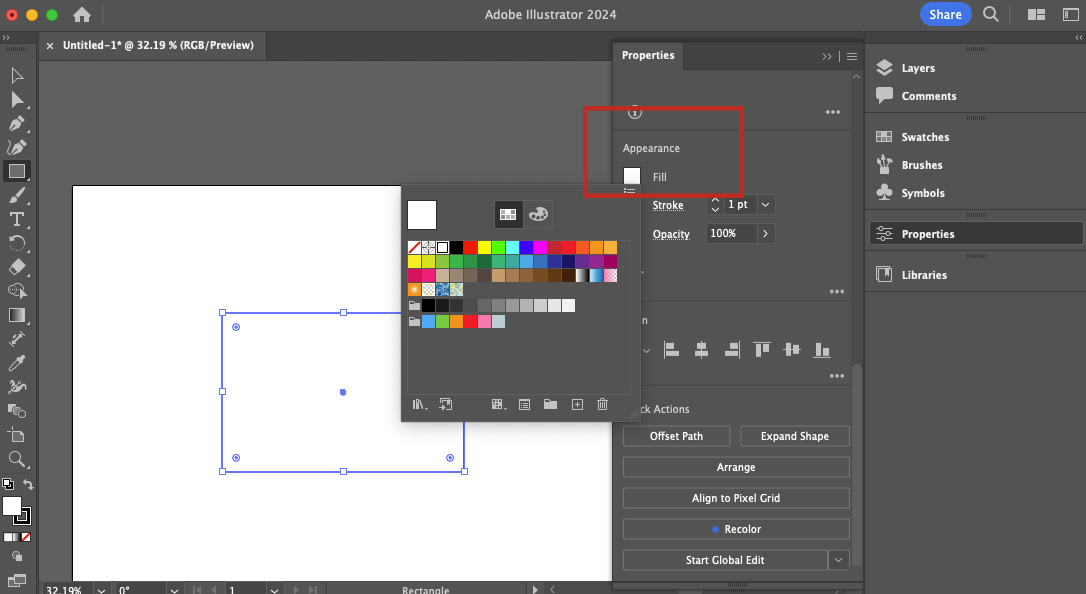The image size is (1086, 594).
Task: Select the Eraser tool
Action: (17, 267)
